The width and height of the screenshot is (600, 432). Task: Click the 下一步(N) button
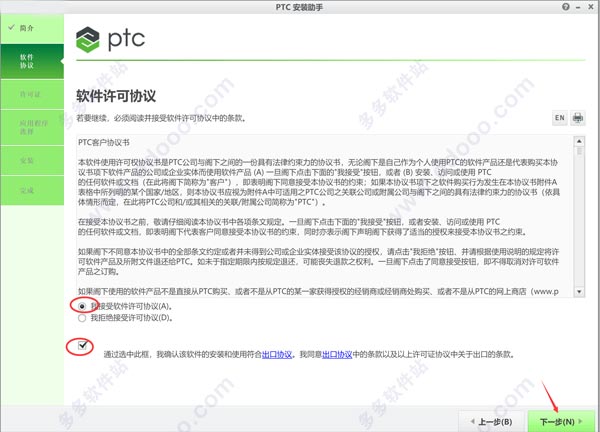561,421
